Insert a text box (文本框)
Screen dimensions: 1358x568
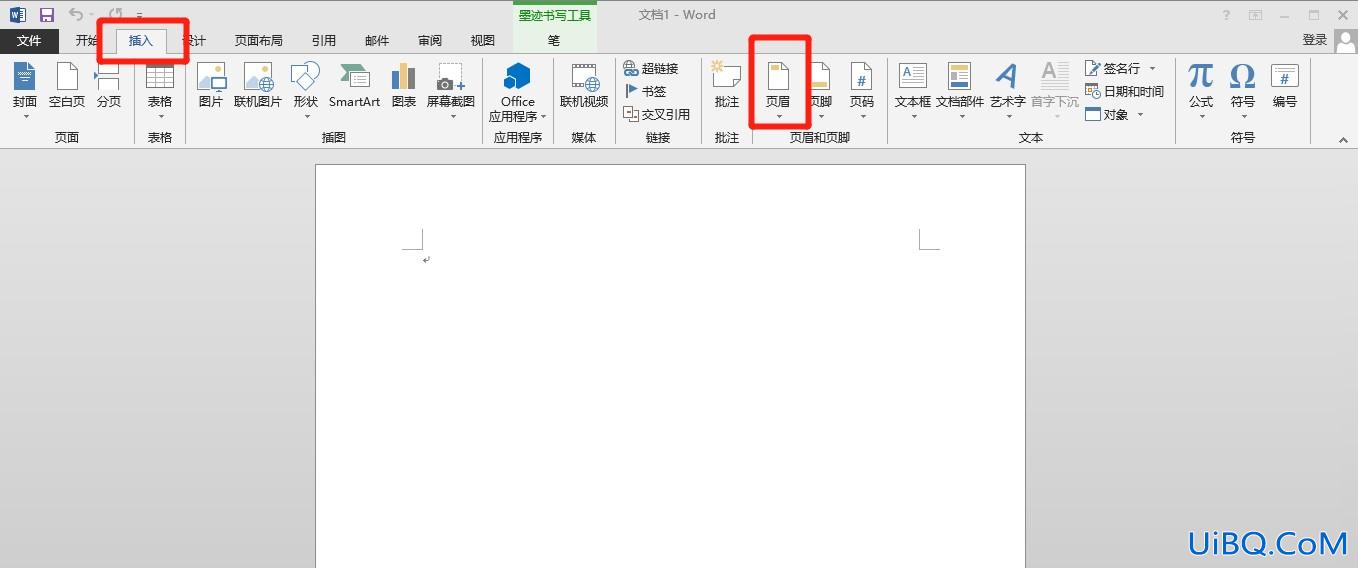(913, 91)
